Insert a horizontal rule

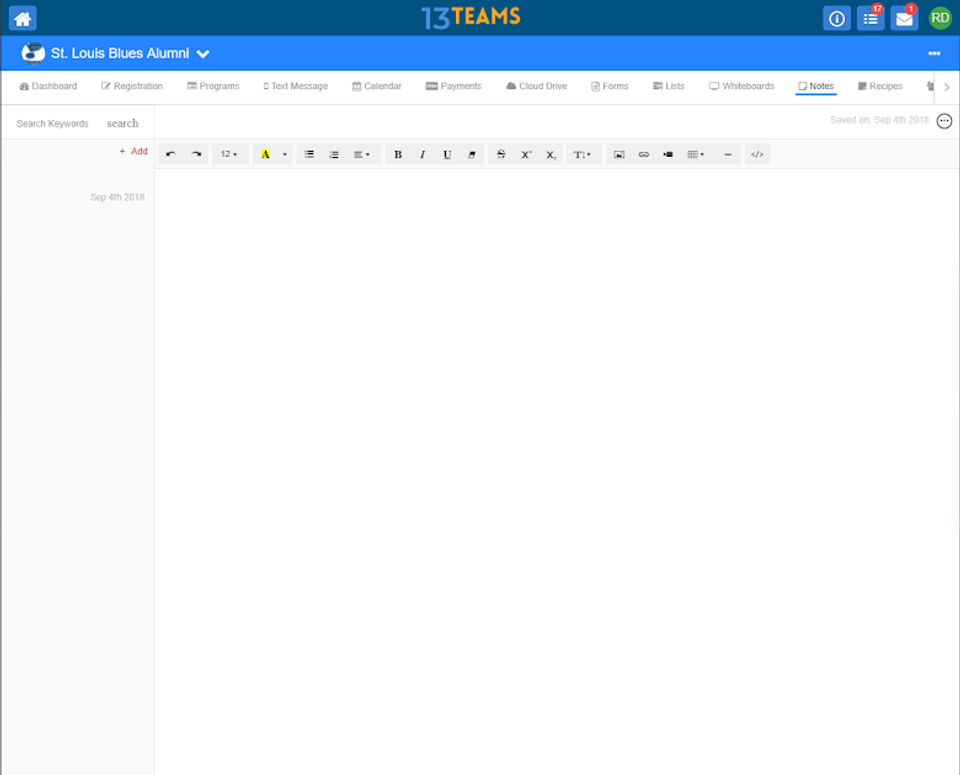pos(728,154)
